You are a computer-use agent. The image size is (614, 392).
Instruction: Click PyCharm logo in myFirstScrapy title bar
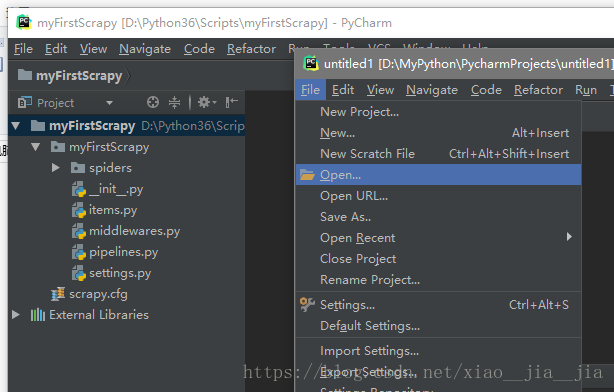point(24,22)
